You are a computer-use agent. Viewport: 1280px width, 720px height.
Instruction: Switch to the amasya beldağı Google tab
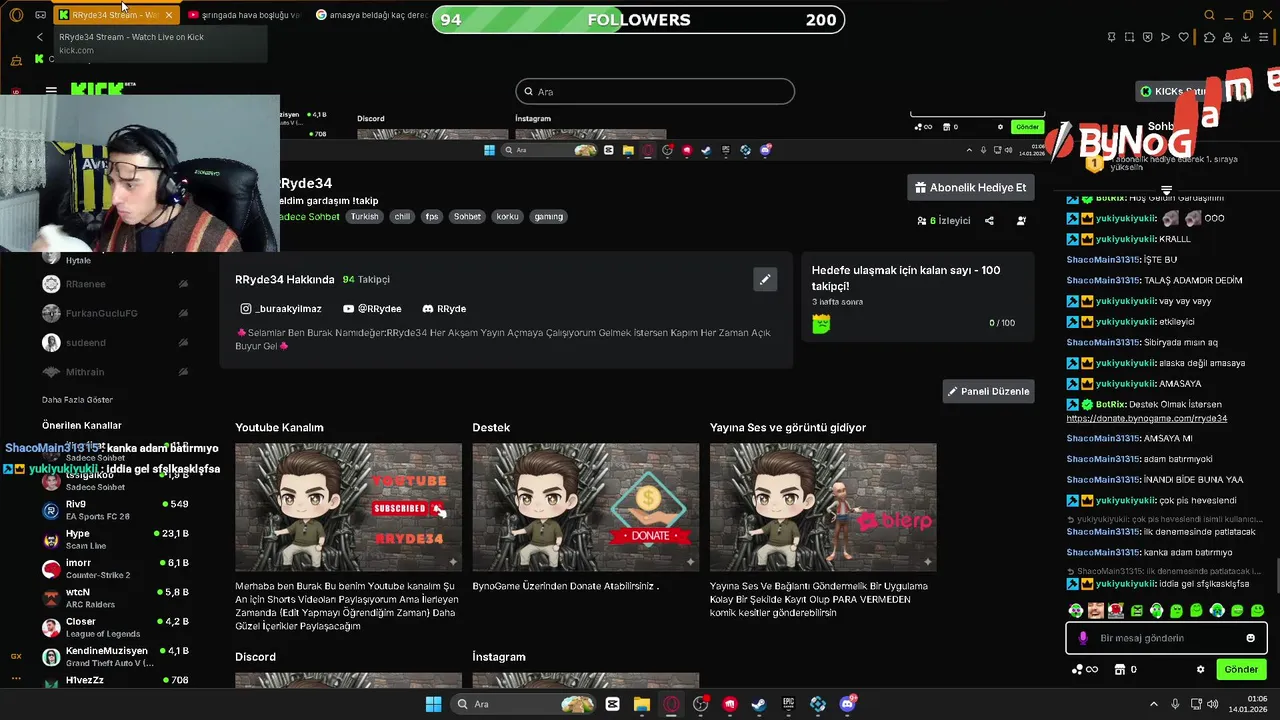370,15
